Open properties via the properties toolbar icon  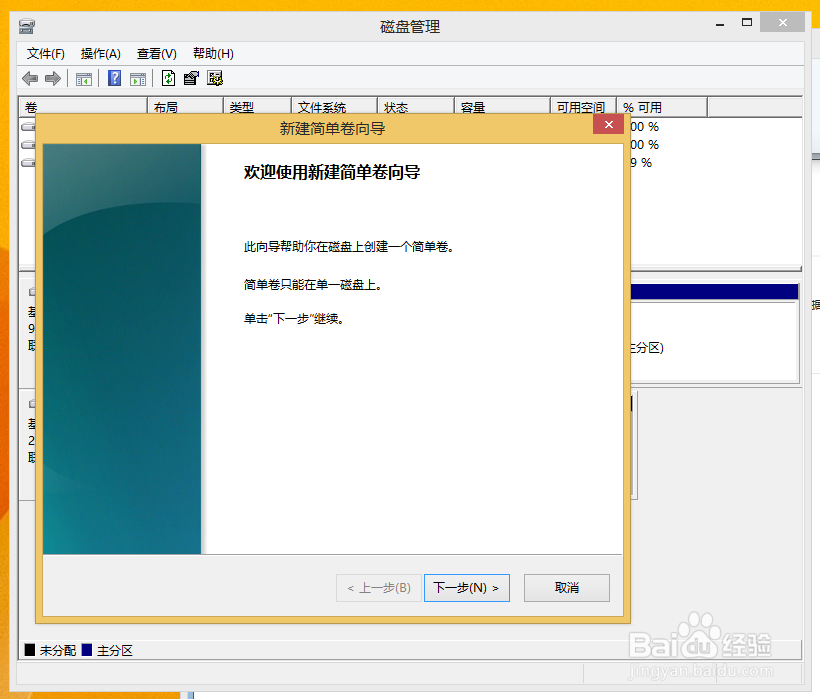191,78
